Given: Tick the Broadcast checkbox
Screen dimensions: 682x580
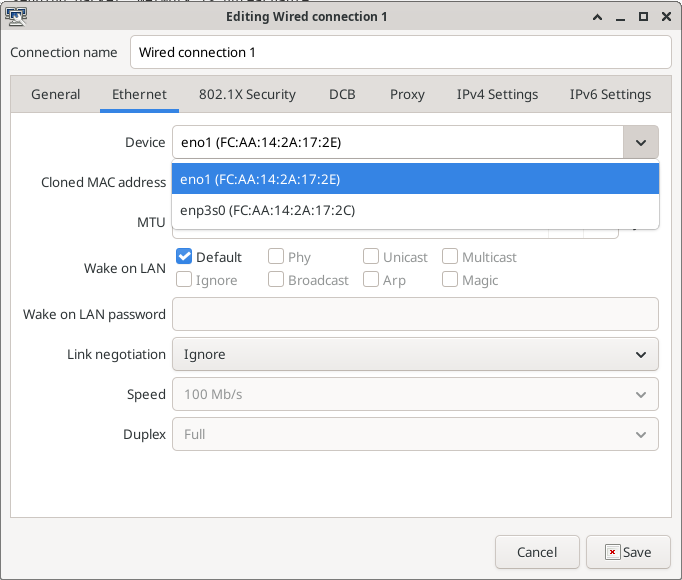Looking at the screenshot, I should 277,280.
